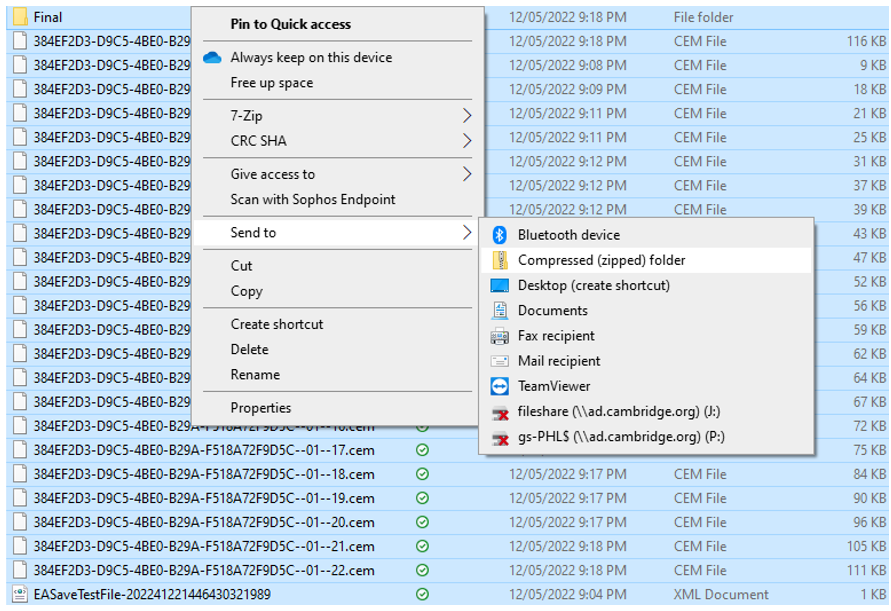
Task: Click the Fax recipient icon
Action: [500, 336]
